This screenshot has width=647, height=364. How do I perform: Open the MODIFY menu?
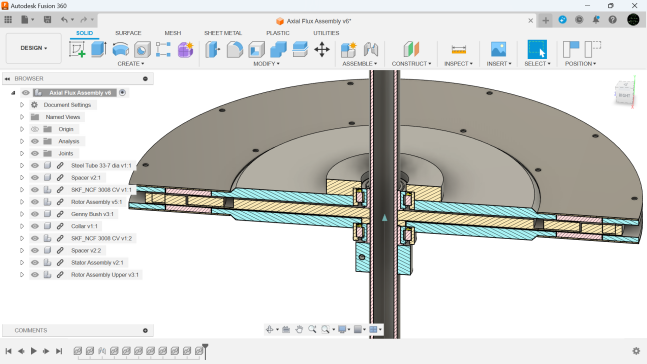click(267, 64)
